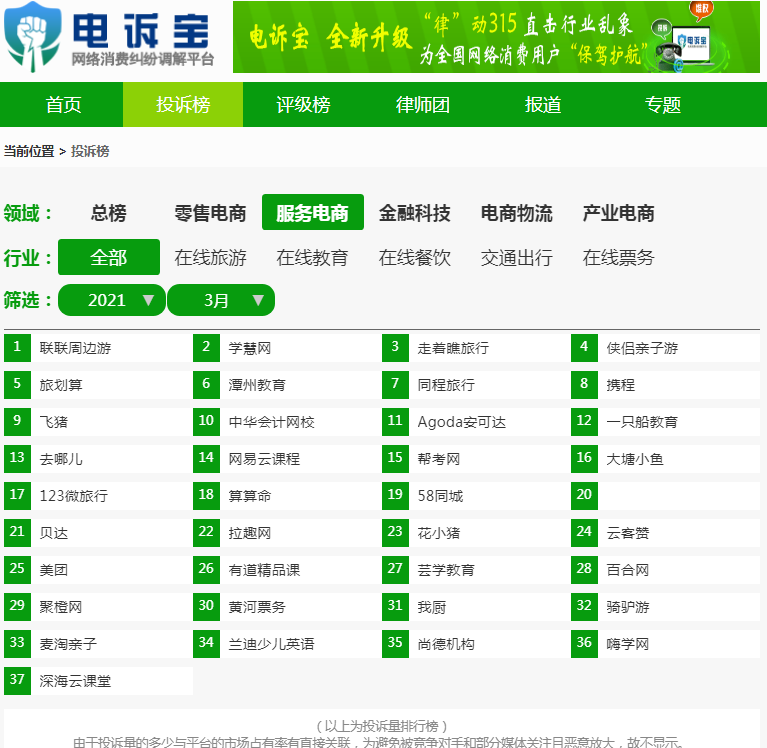
Task: Select the 全部 industry filter
Action: pyautogui.click(x=109, y=257)
